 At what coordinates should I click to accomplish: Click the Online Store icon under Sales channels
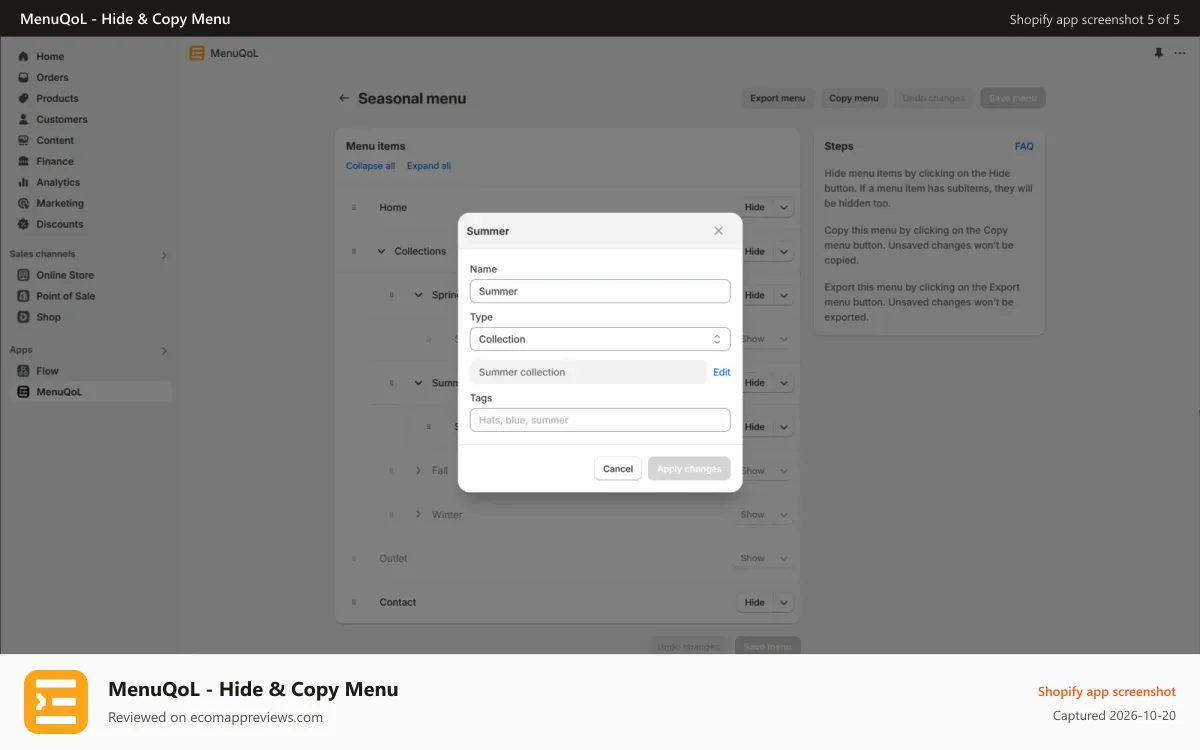25,275
